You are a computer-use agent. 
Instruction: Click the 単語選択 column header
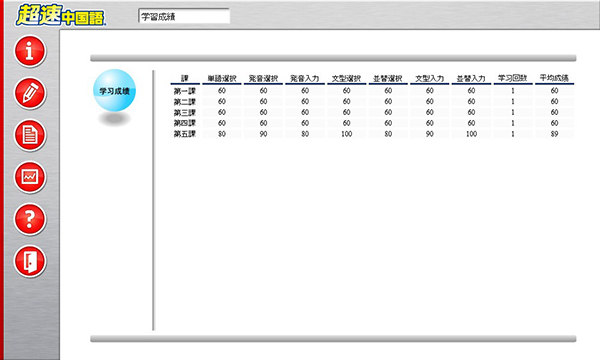coord(222,78)
